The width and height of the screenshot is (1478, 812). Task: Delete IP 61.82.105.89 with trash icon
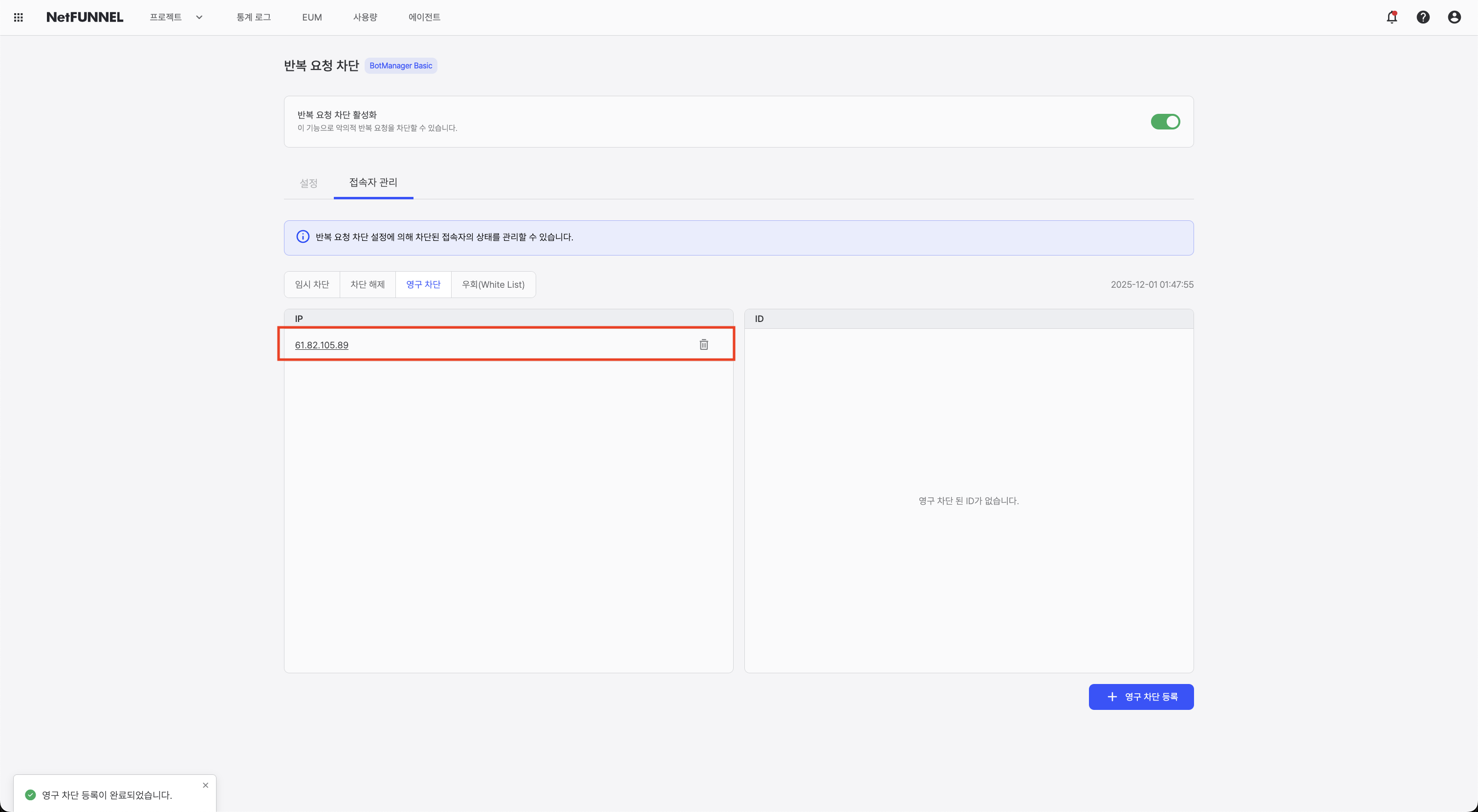(703, 344)
